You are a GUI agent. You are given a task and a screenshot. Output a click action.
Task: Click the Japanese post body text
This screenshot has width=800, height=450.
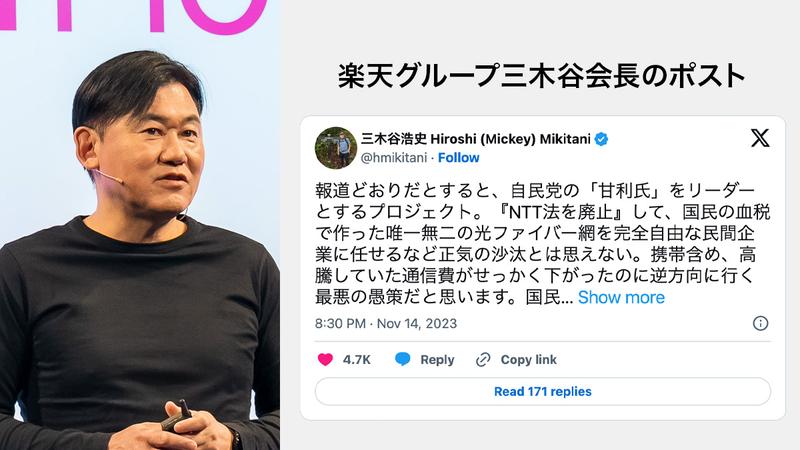tap(543, 244)
